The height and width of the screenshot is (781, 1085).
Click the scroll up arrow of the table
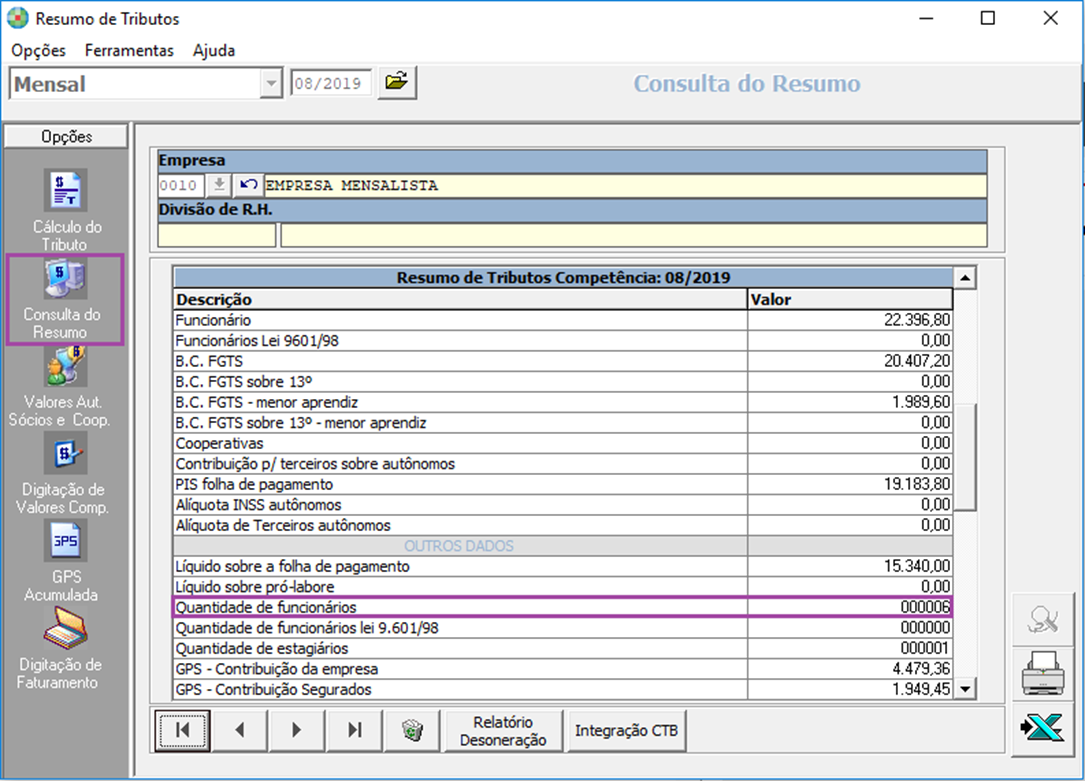965,278
